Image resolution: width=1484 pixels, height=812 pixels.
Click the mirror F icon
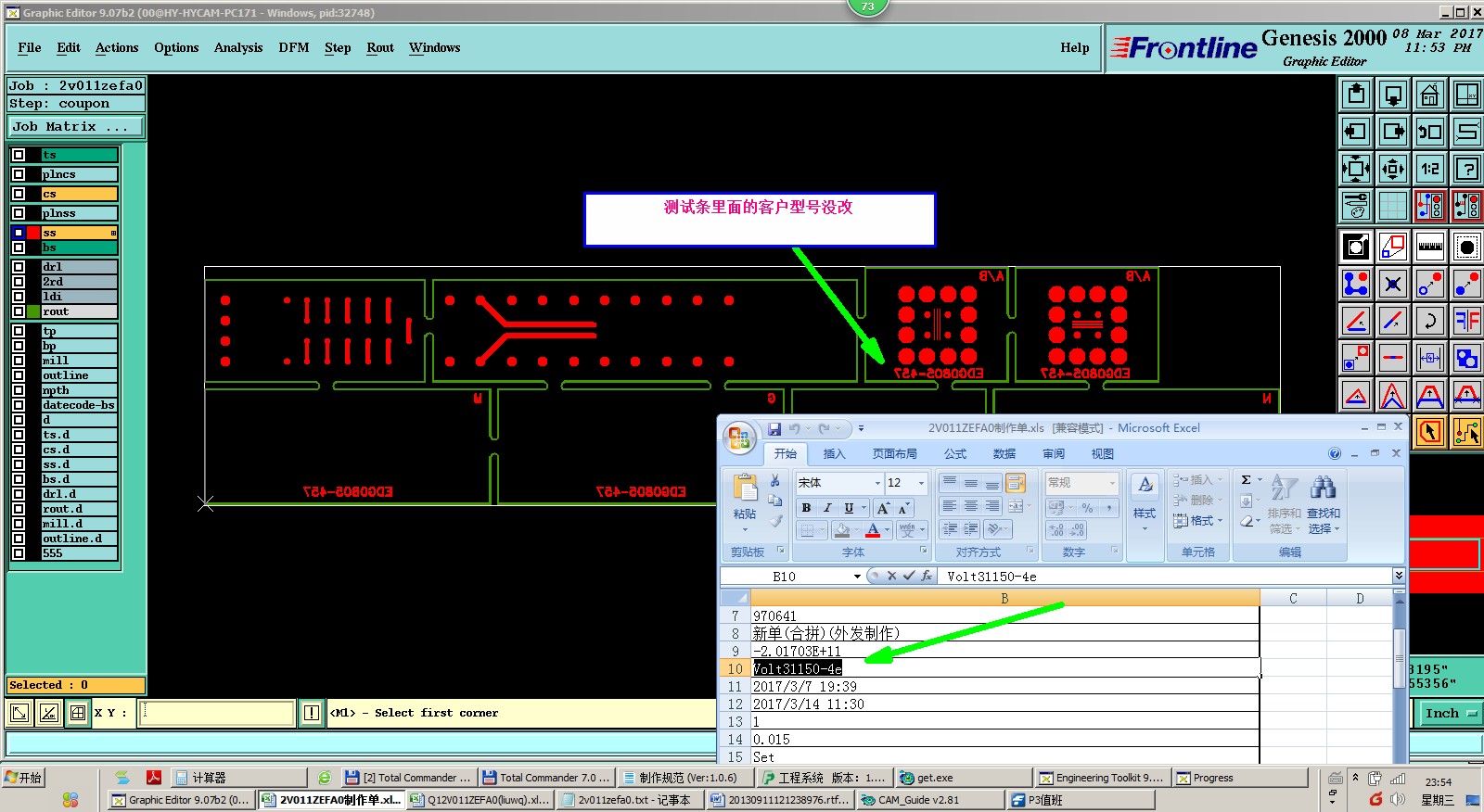point(1467,321)
